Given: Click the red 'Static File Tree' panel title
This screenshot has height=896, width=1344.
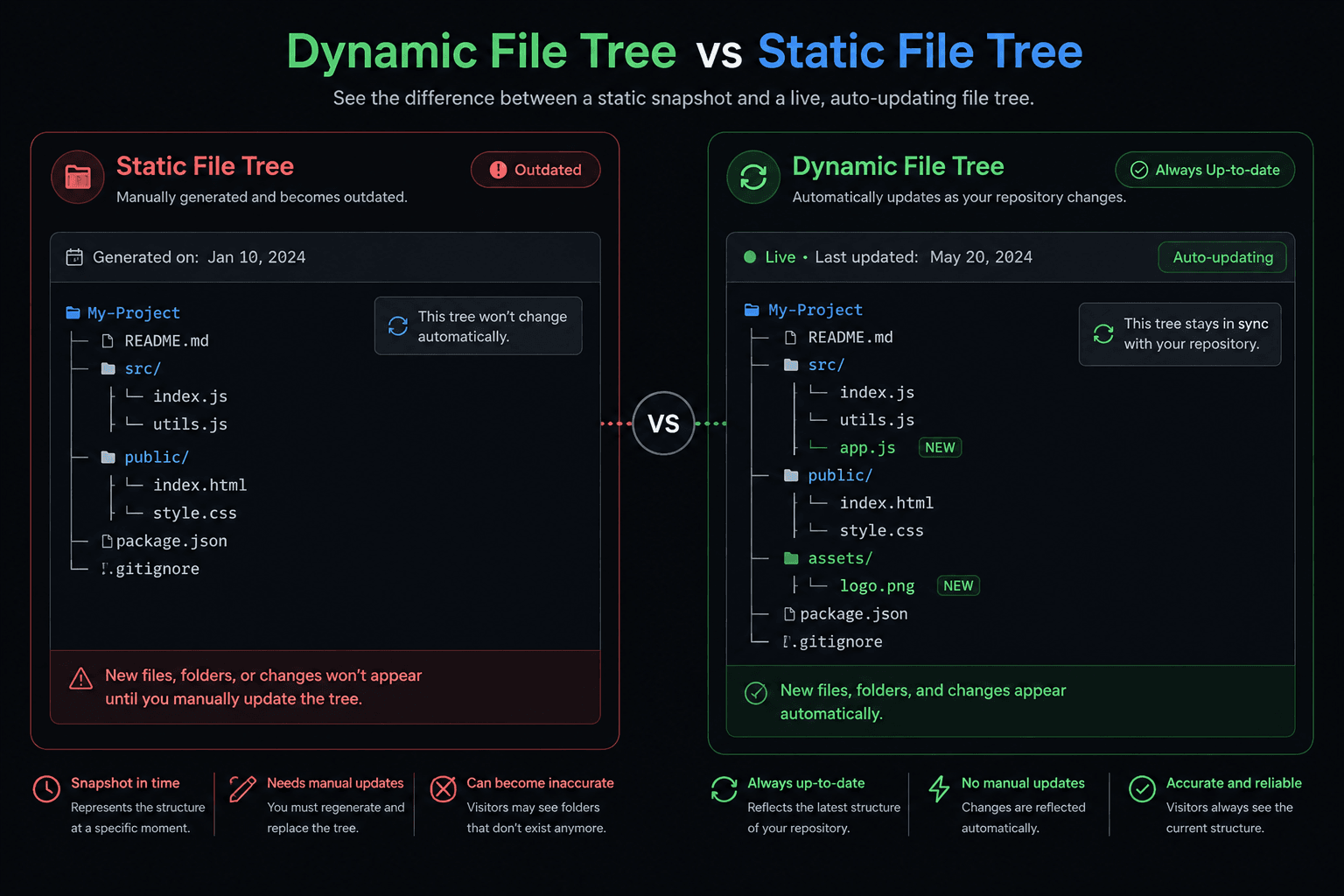Looking at the screenshot, I should (x=205, y=166).
